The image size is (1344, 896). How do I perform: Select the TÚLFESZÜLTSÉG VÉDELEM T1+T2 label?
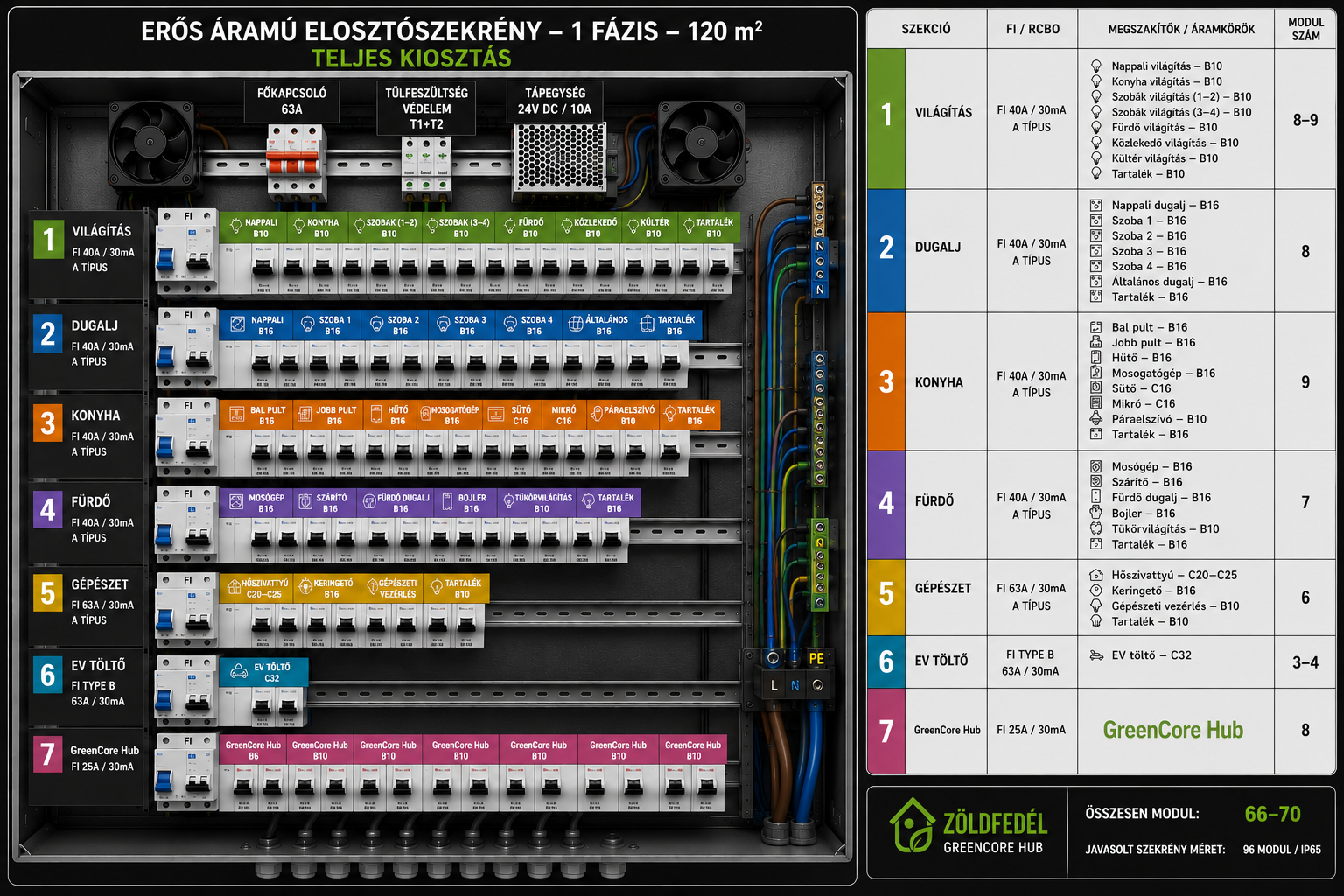point(426,108)
